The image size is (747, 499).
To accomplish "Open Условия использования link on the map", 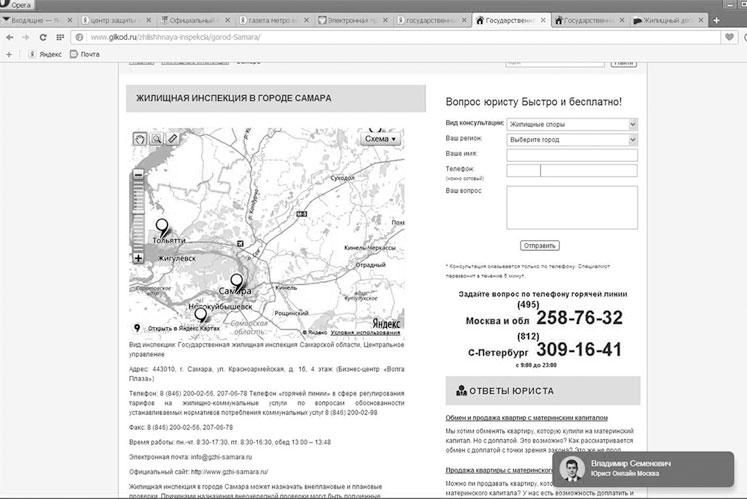I will [365, 333].
